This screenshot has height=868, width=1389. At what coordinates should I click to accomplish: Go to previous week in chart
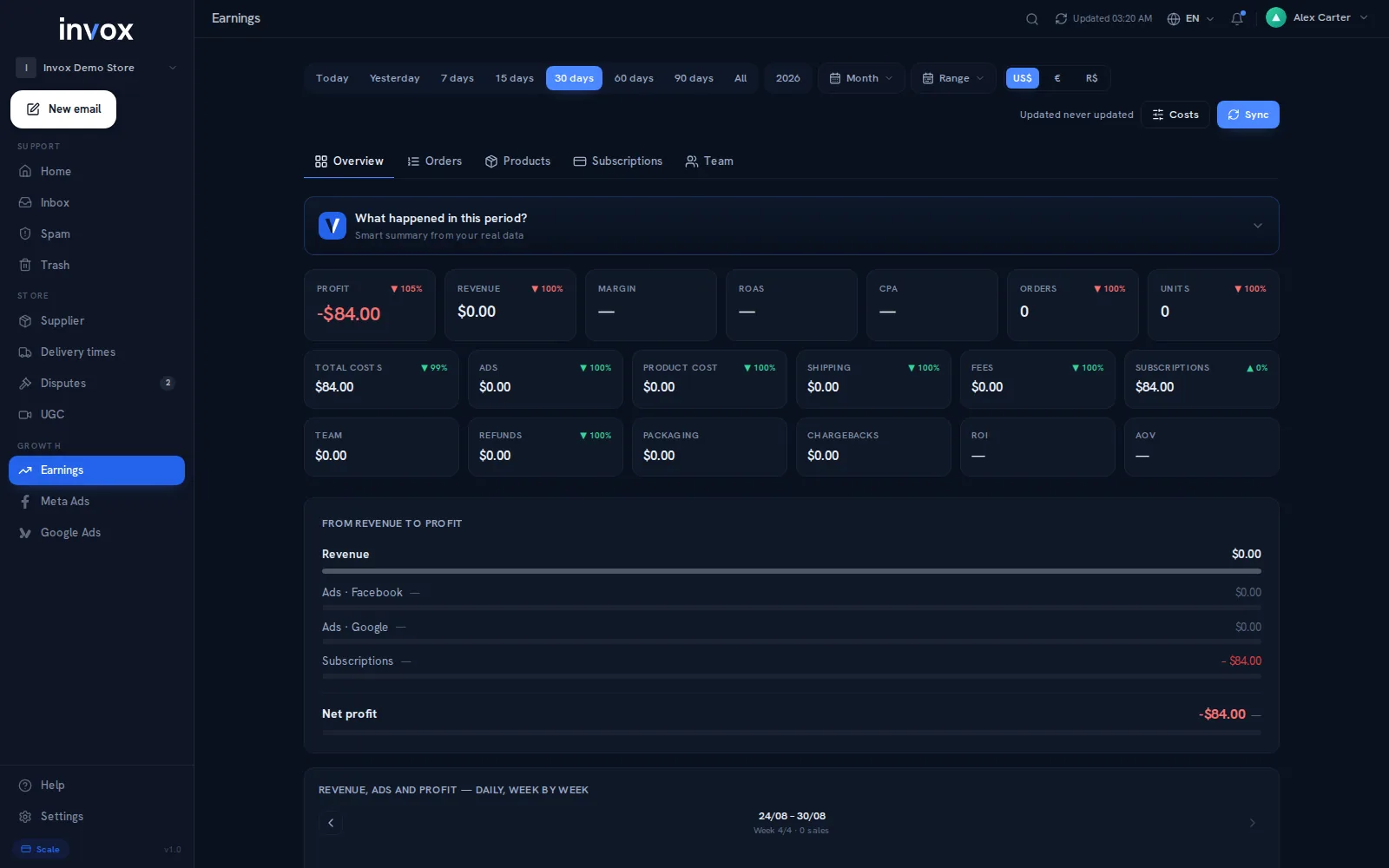click(331, 823)
